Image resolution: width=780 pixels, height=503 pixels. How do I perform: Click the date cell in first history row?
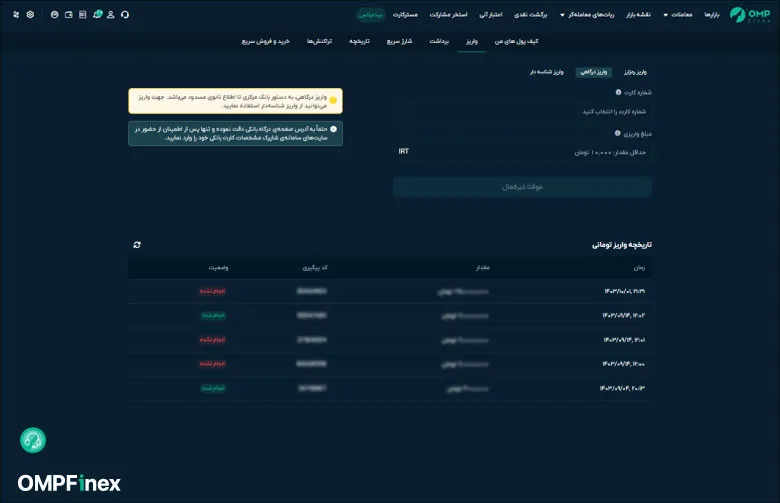[624, 291]
